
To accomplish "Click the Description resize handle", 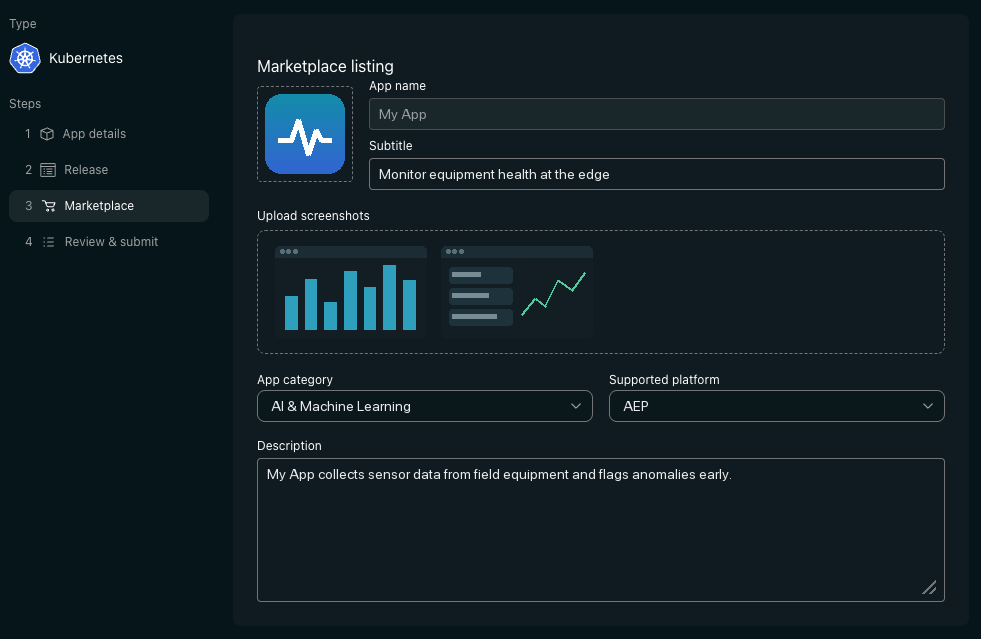I will pos(929,587).
